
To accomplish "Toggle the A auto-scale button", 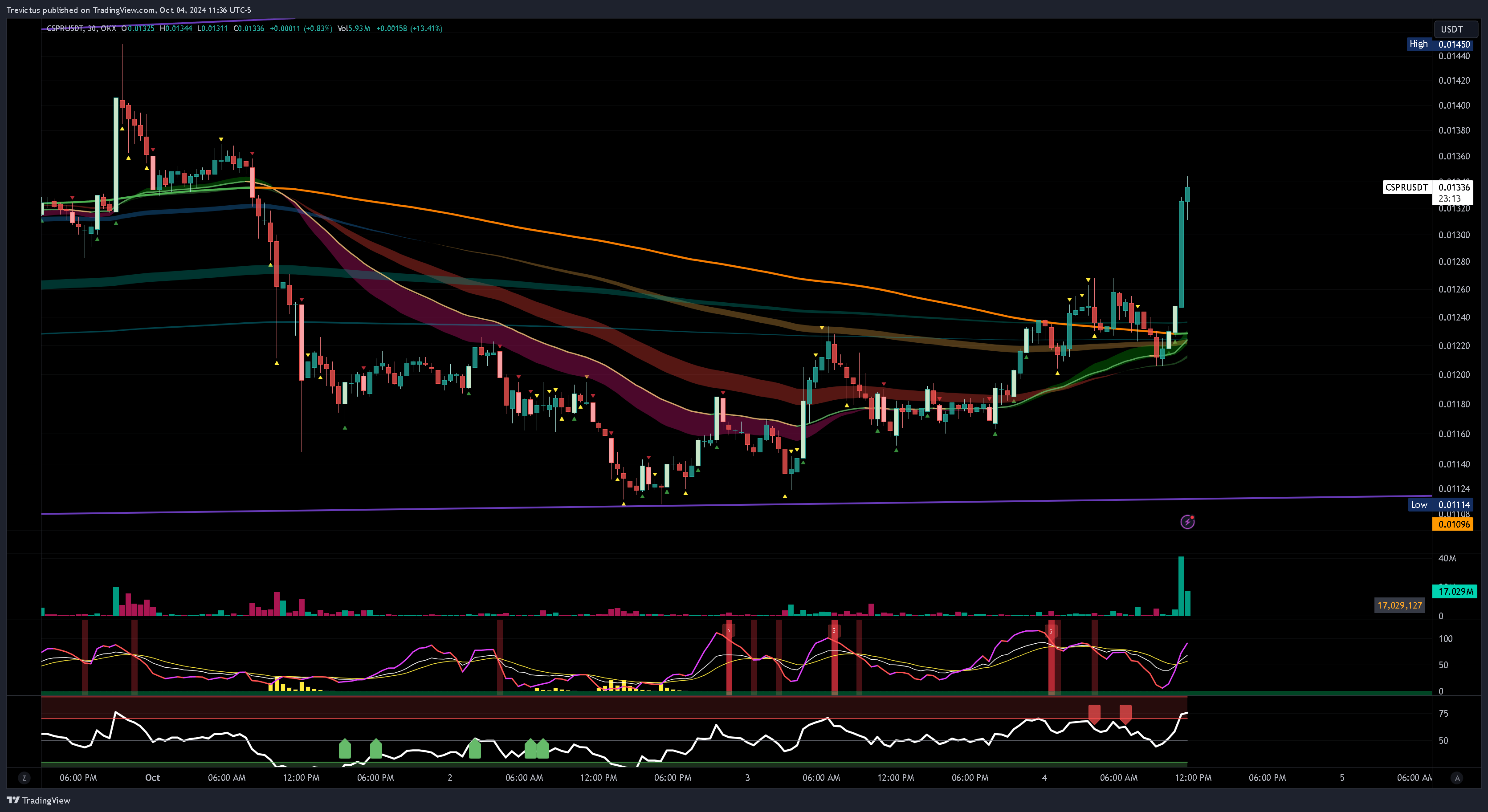I will [x=1457, y=778].
